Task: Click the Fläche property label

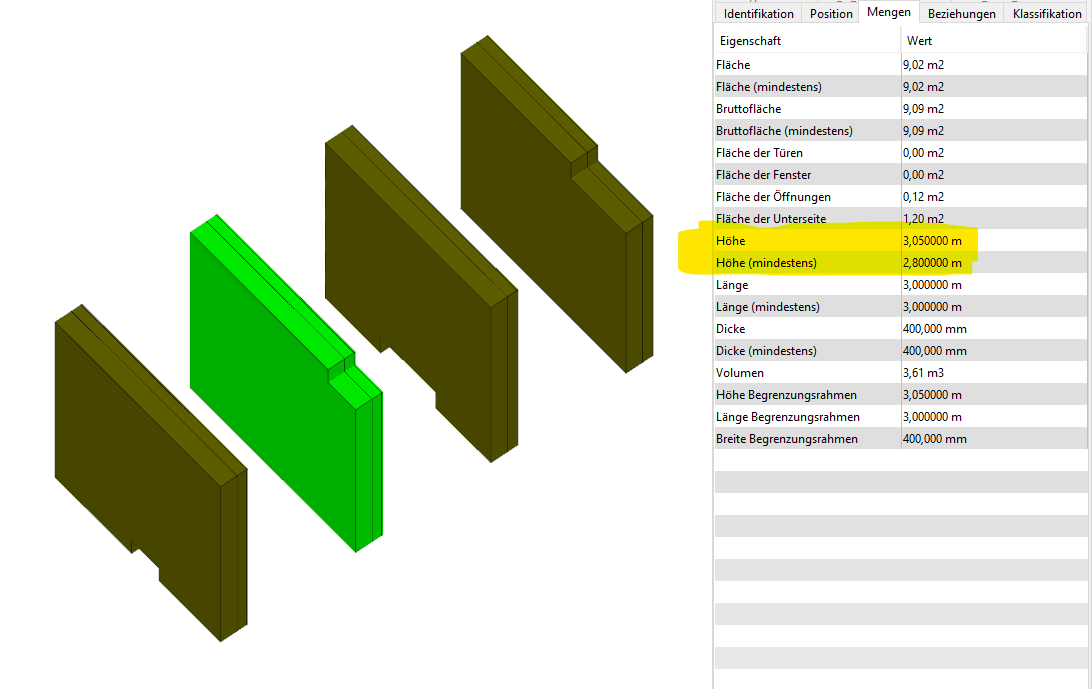Action: pos(733,65)
